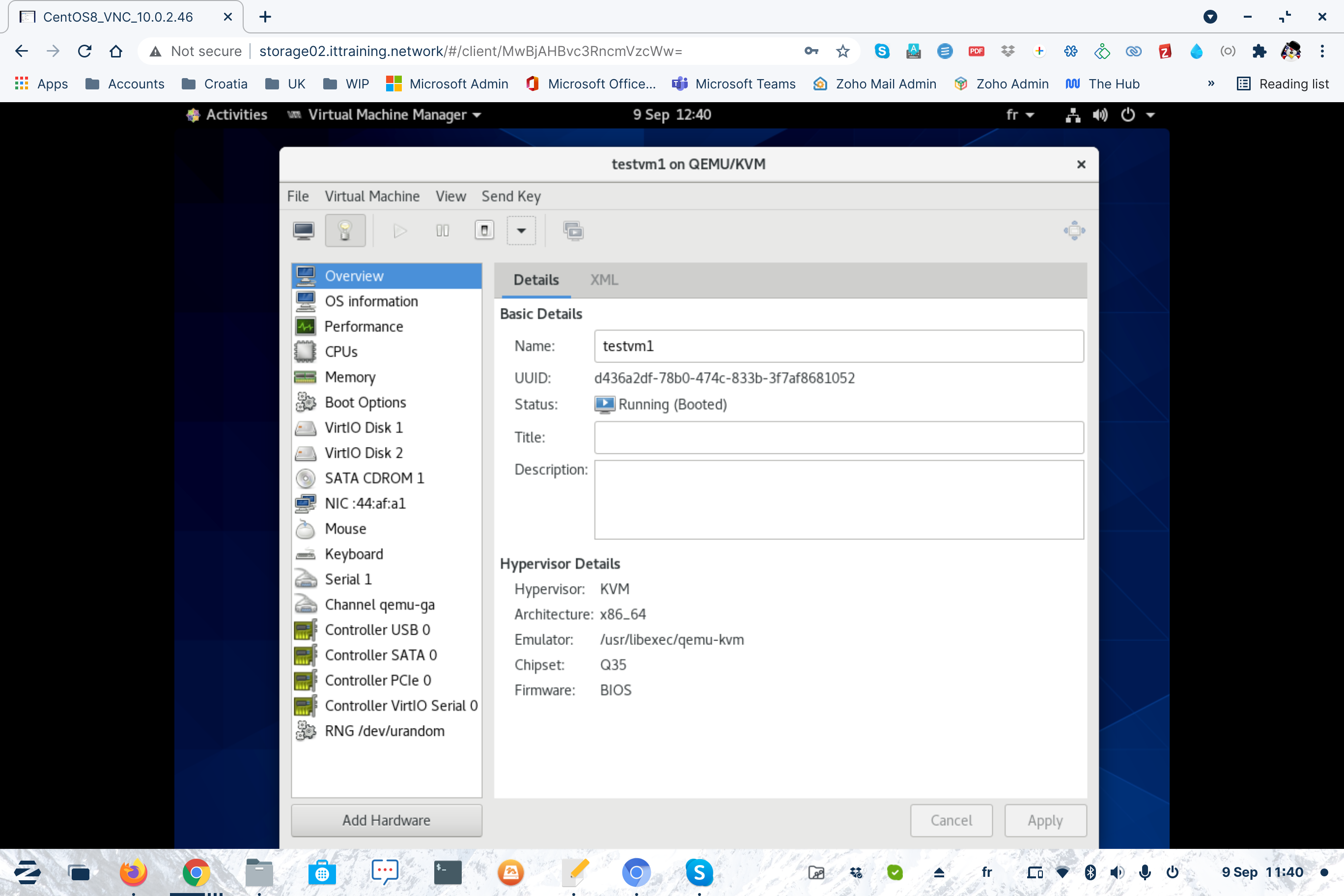The height and width of the screenshot is (896, 1344).
Task: Open the Skype browser extension
Action: [882, 51]
